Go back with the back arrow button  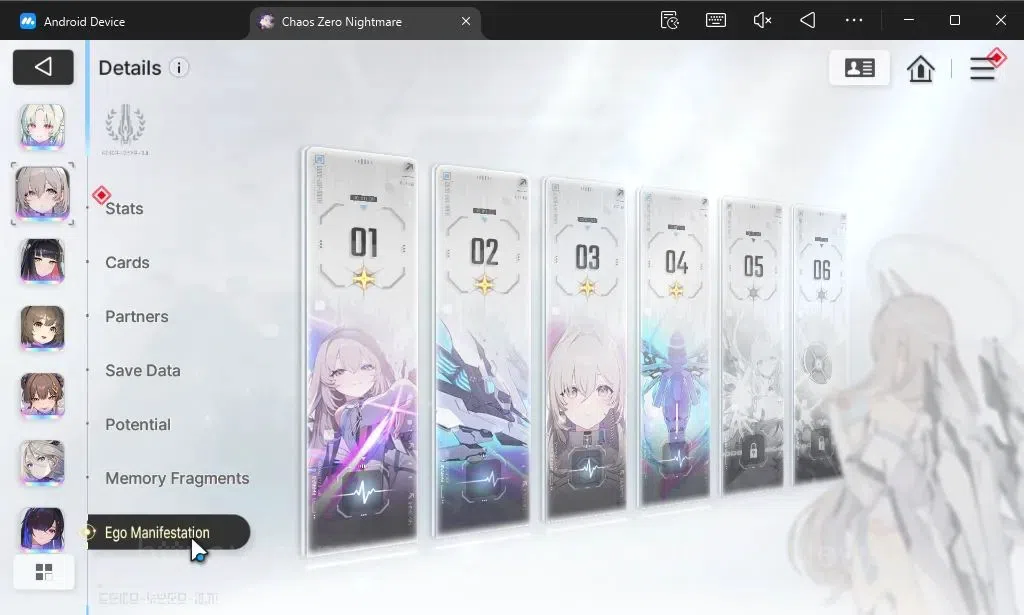tap(43, 67)
